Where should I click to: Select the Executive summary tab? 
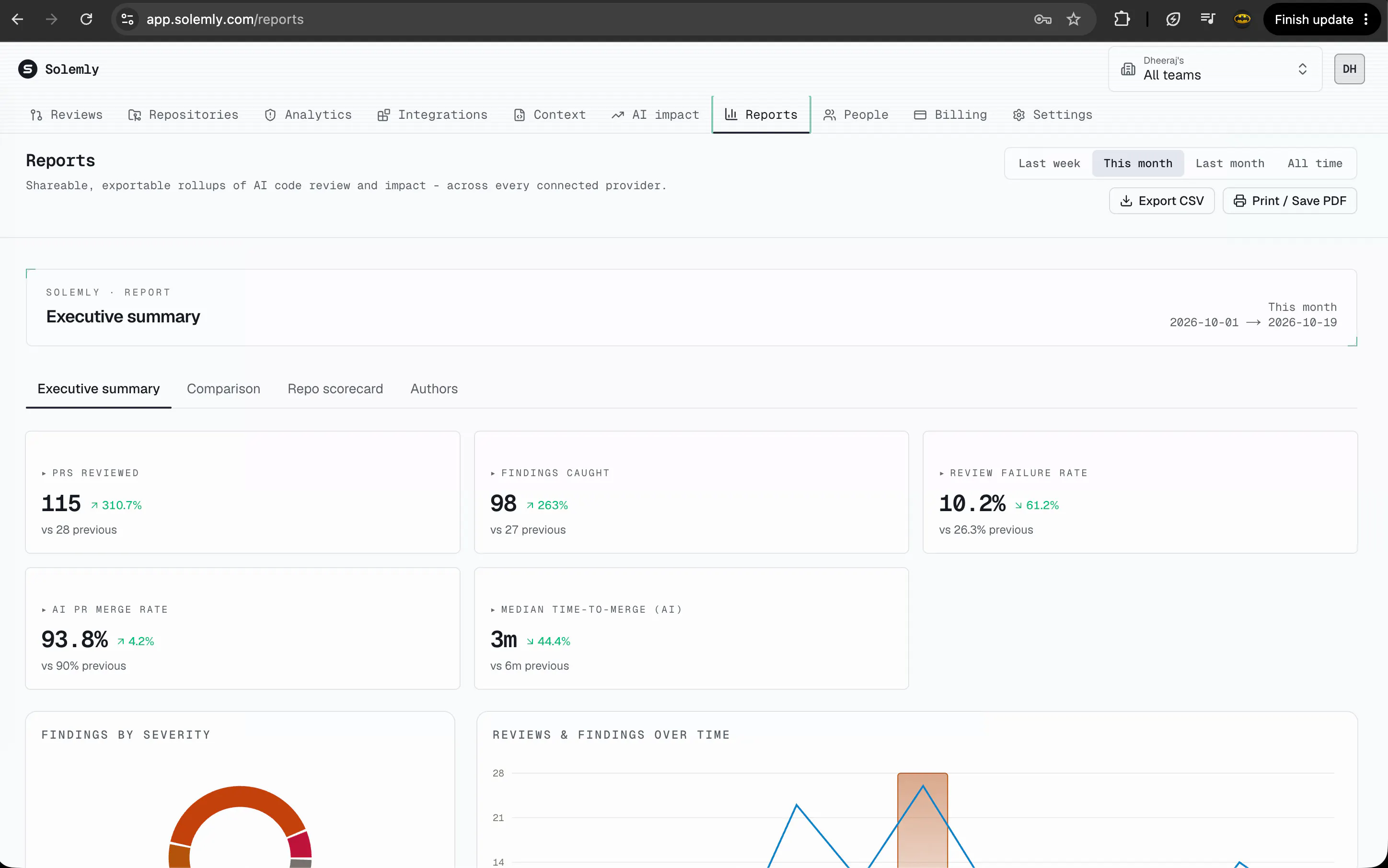(x=99, y=388)
